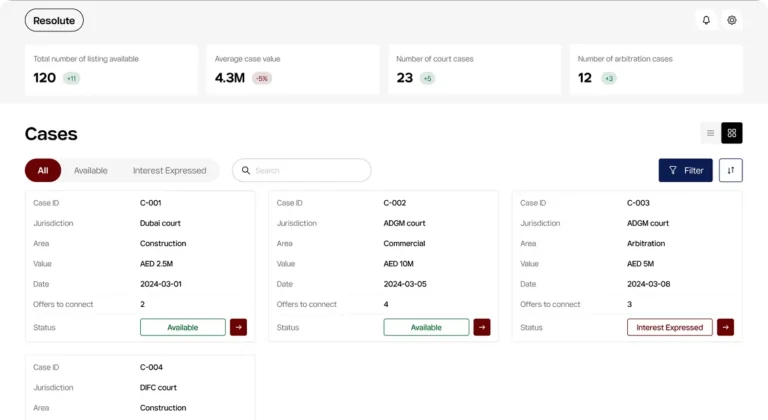The width and height of the screenshot is (768, 420).
Task: Click Construction area on case C-004
Action: (163, 407)
